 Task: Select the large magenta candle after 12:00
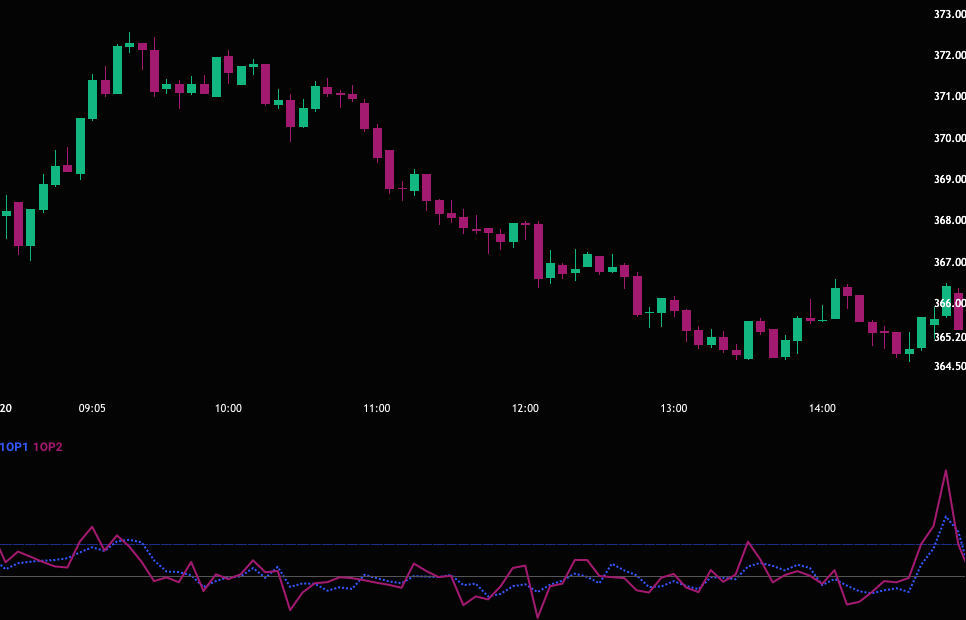(x=538, y=251)
